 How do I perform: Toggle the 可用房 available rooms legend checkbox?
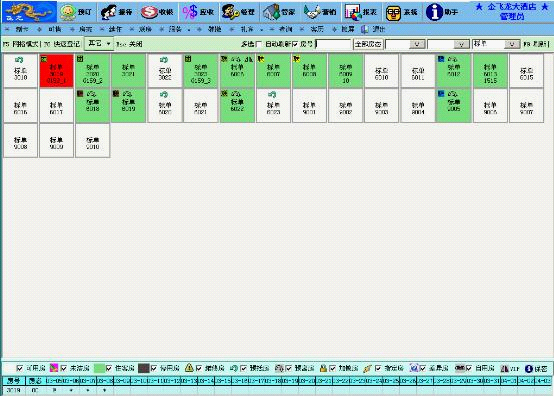[20, 368]
